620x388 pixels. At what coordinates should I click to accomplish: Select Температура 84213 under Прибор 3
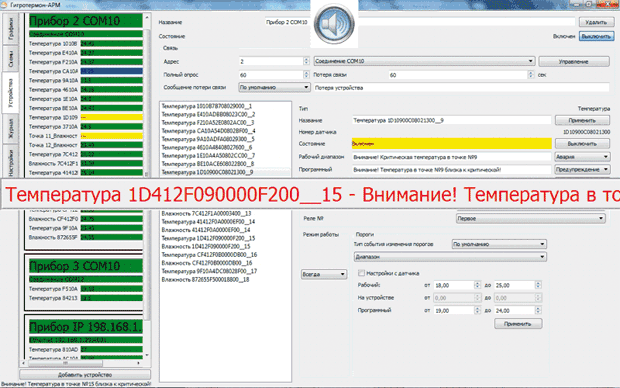click(85, 298)
